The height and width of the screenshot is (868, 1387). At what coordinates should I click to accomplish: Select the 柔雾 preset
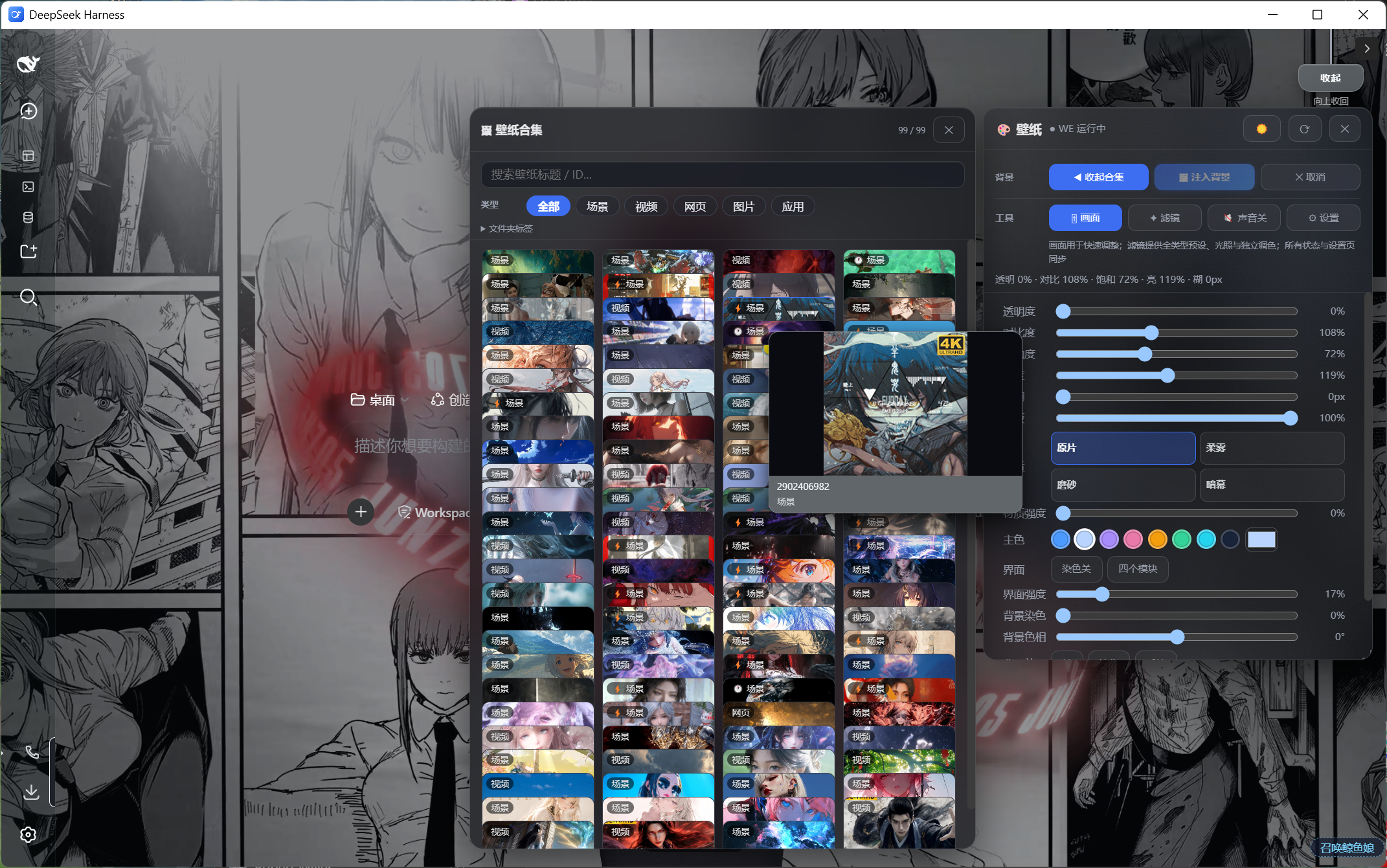(1272, 448)
